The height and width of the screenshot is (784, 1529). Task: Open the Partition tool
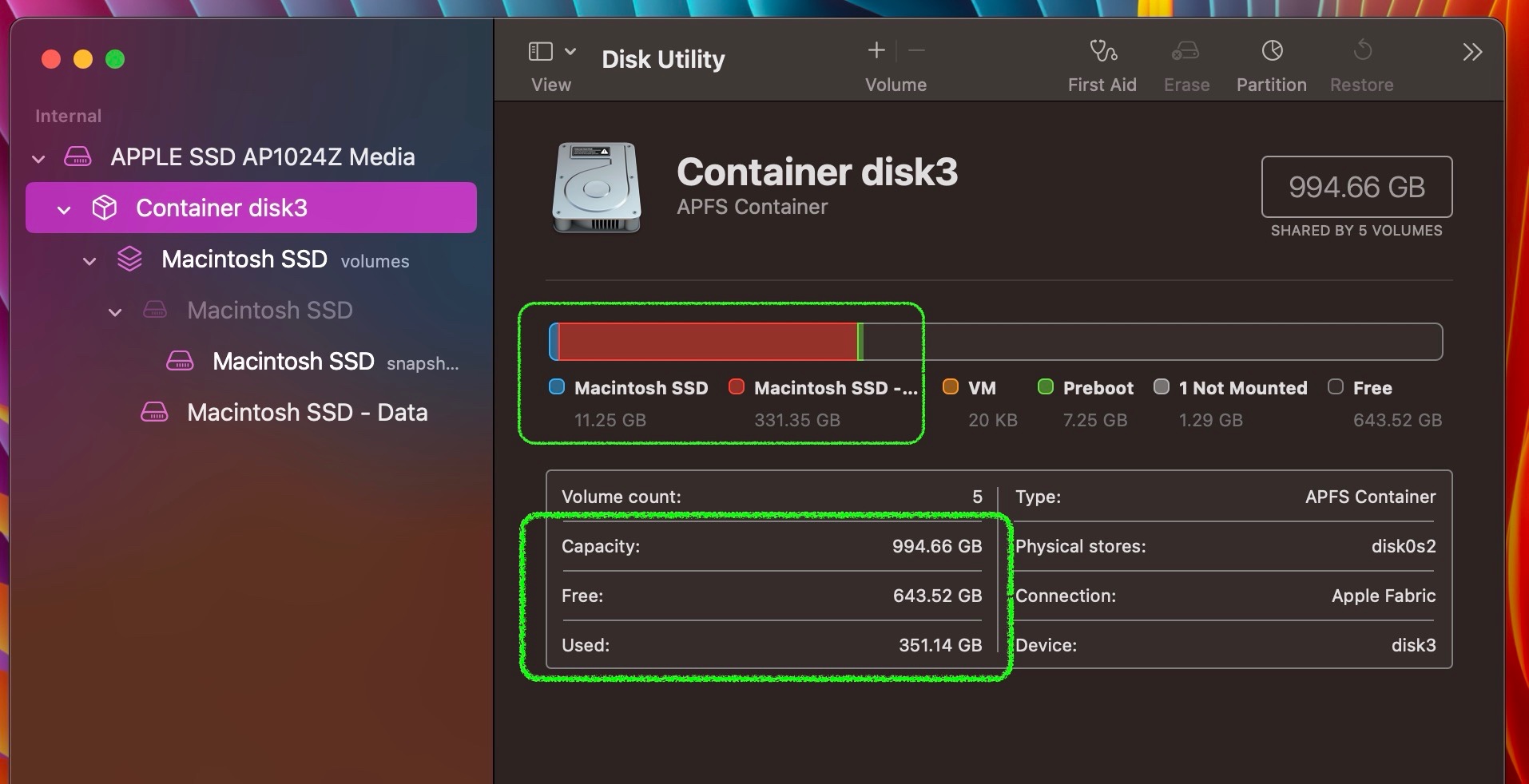(x=1271, y=64)
